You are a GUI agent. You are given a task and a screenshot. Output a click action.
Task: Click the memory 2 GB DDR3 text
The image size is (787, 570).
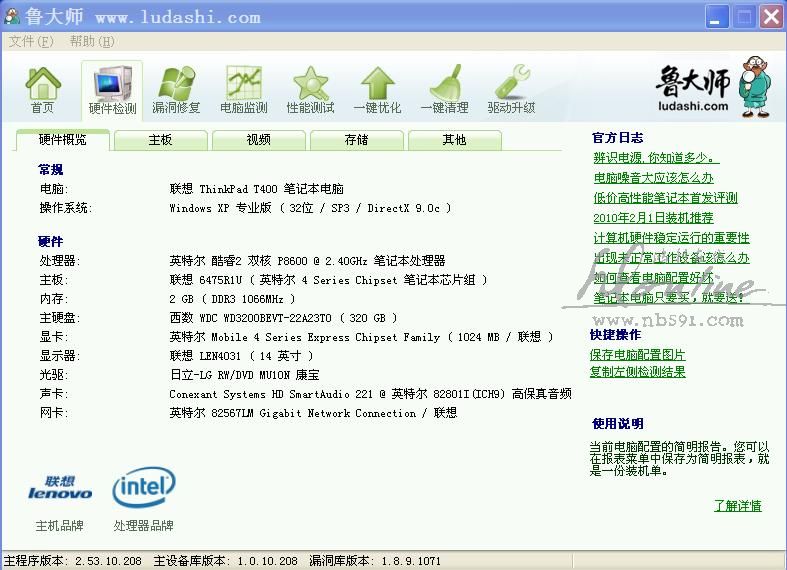[x=232, y=299]
